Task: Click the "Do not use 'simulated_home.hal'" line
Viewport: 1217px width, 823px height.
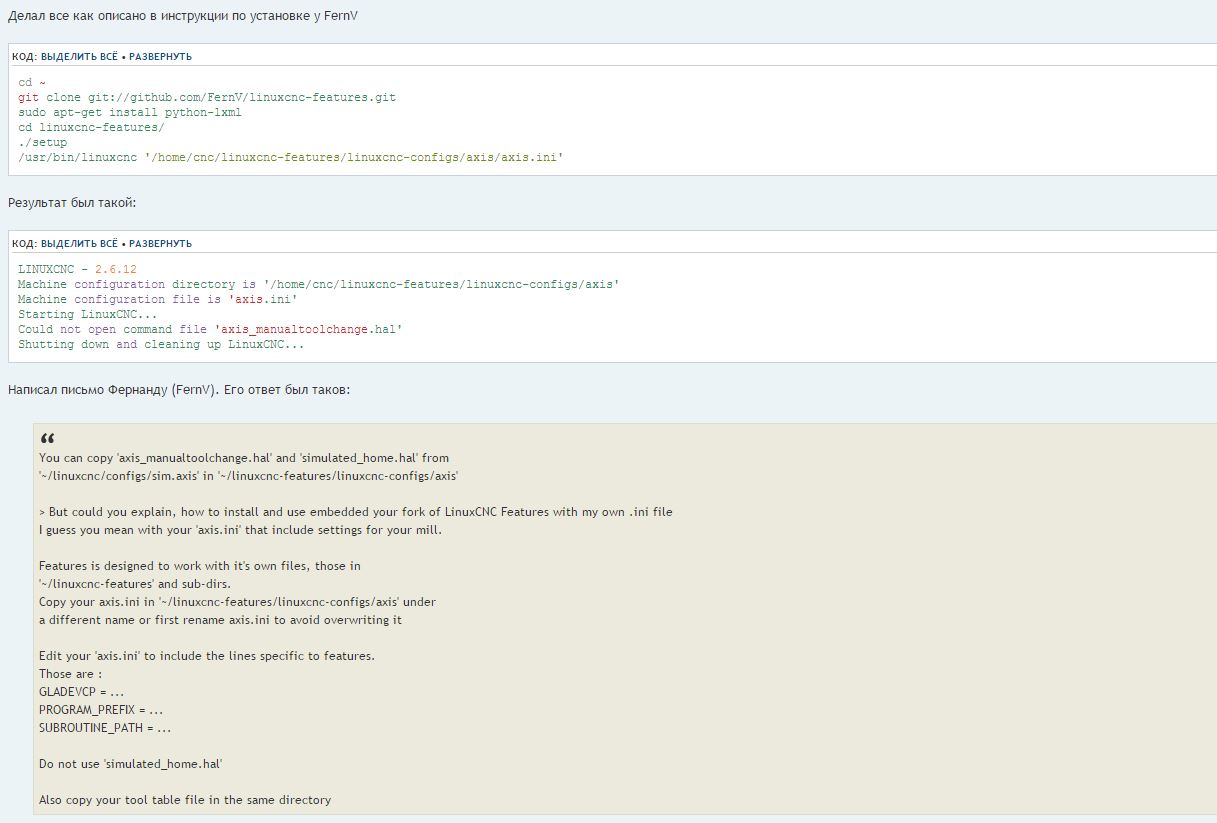Action: 130,764
